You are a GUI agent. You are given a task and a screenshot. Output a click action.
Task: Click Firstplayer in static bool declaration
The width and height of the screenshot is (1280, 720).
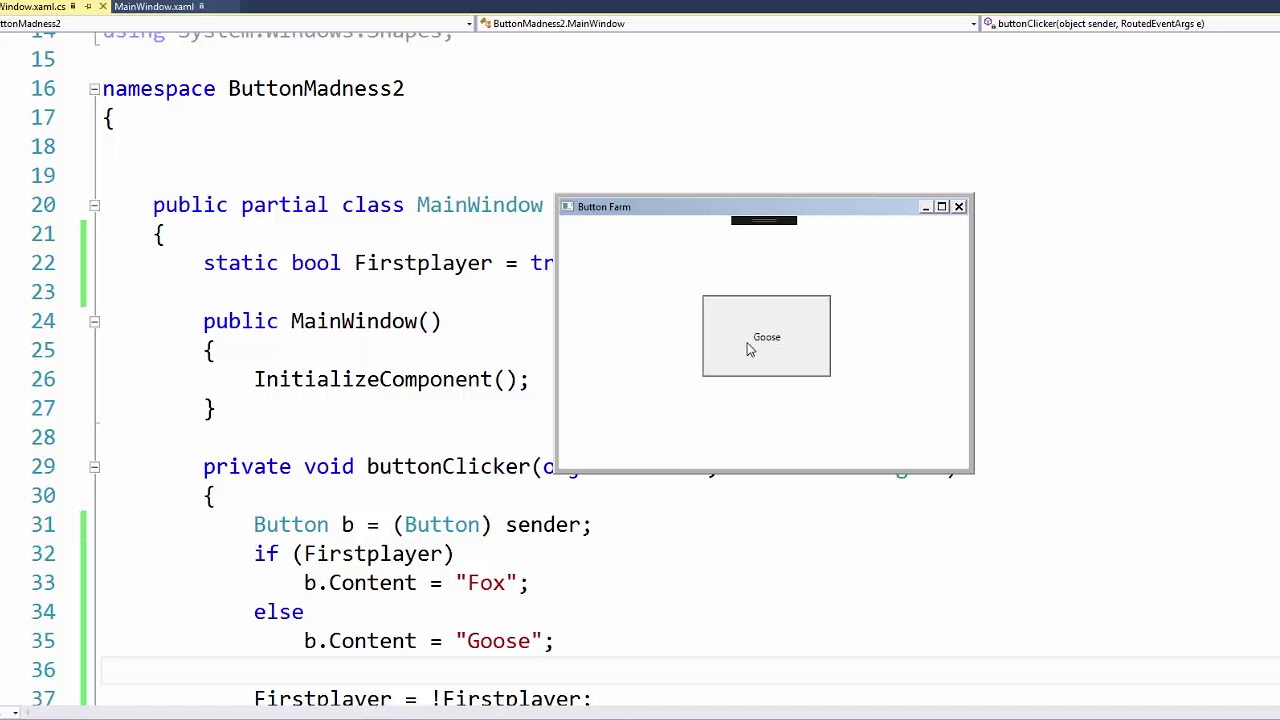tap(423, 263)
